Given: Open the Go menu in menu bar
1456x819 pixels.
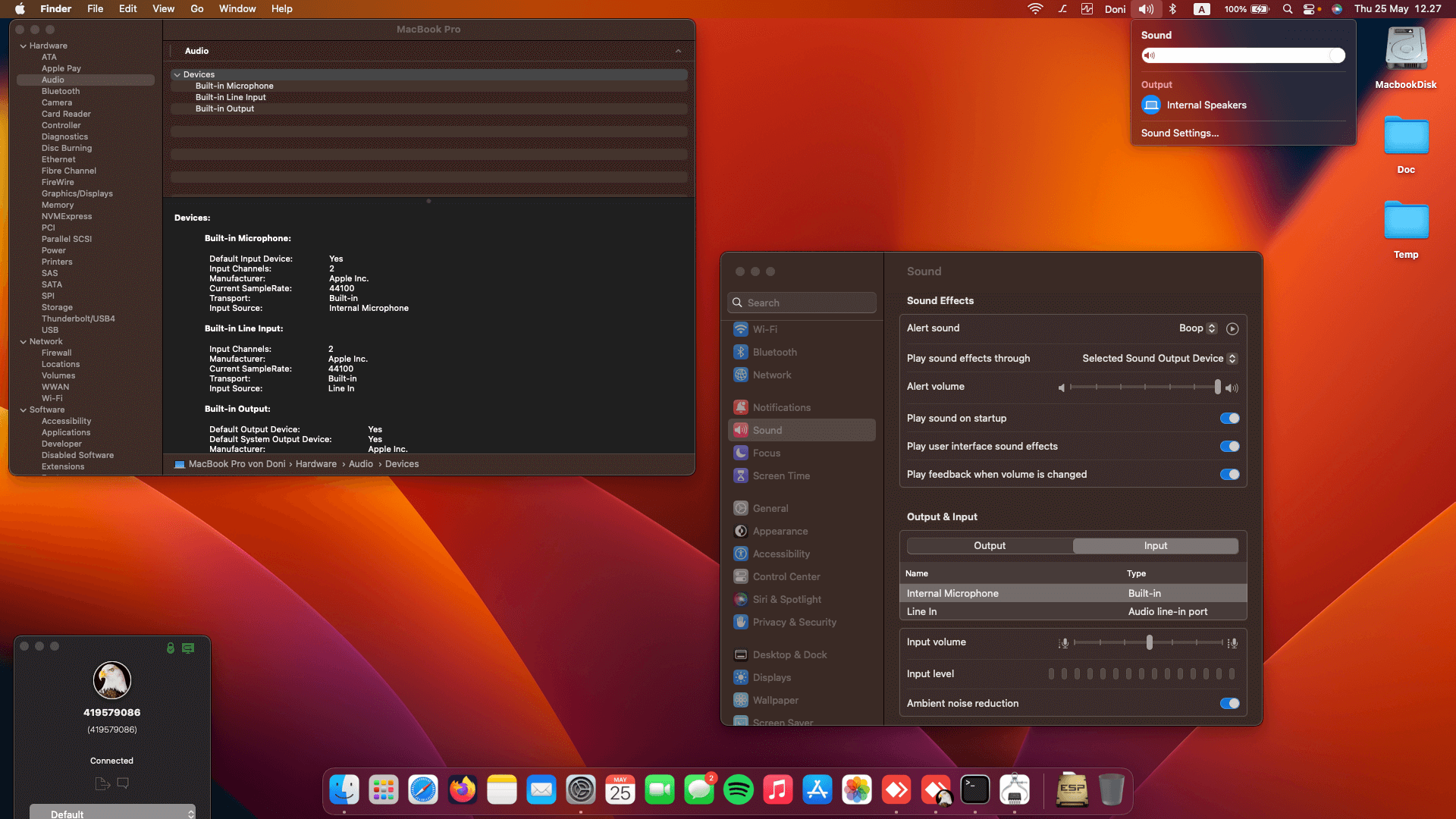Looking at the screenshot, I should pos(196,9).
